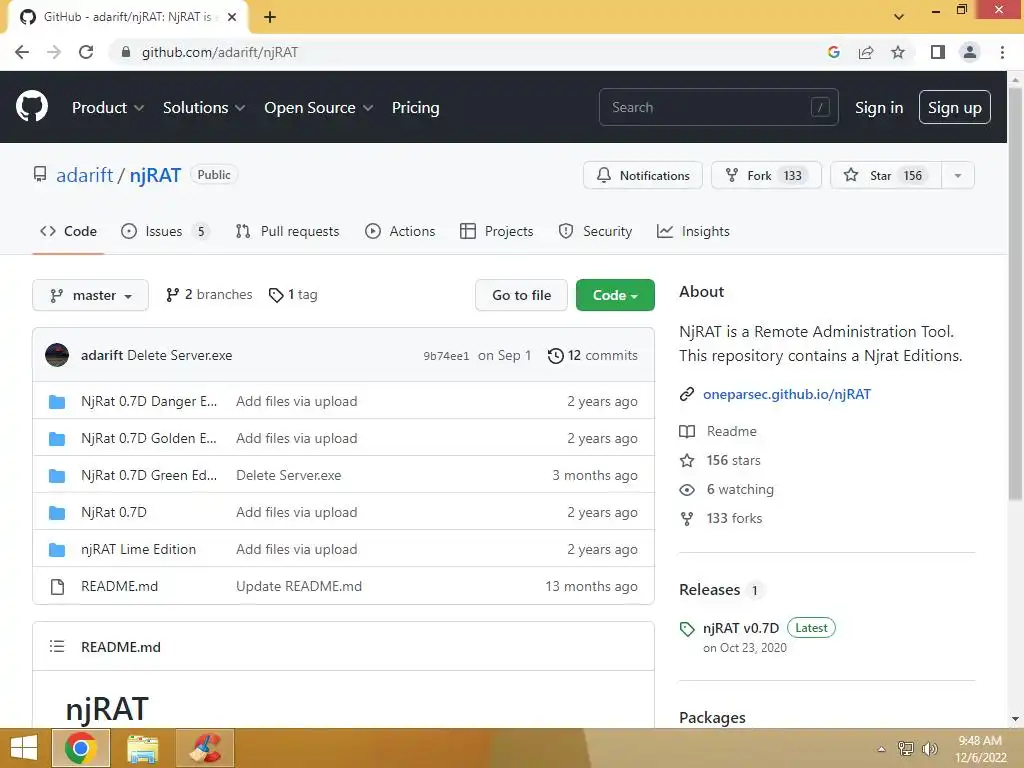This screenshot has width=1024, height=768.
Task: Click the Google icon in address bar
Action: point(833,52)
